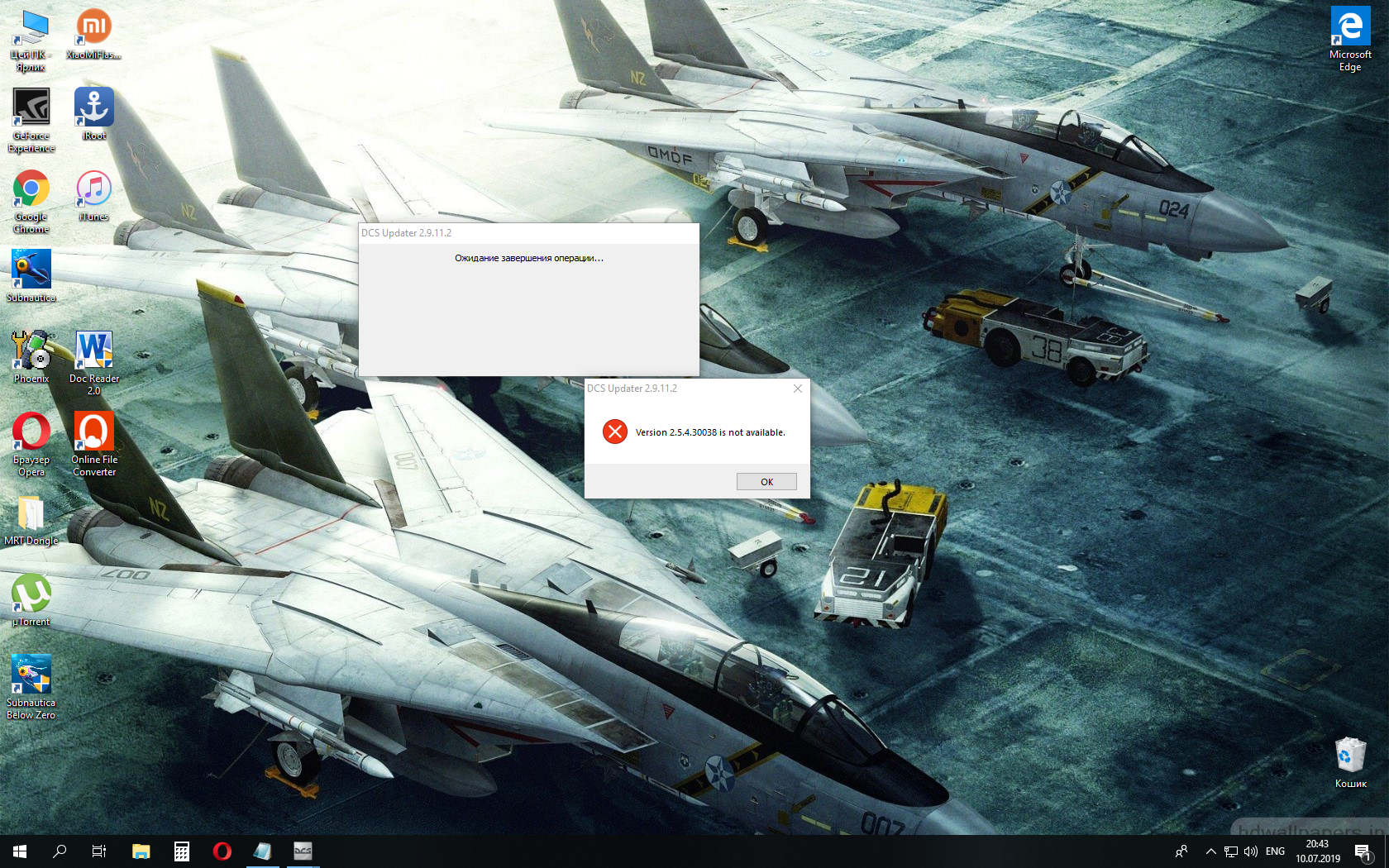This screenshot has height=868, width=1389.
Task: Open the Windows Start menu
Action: coord(20,851)
